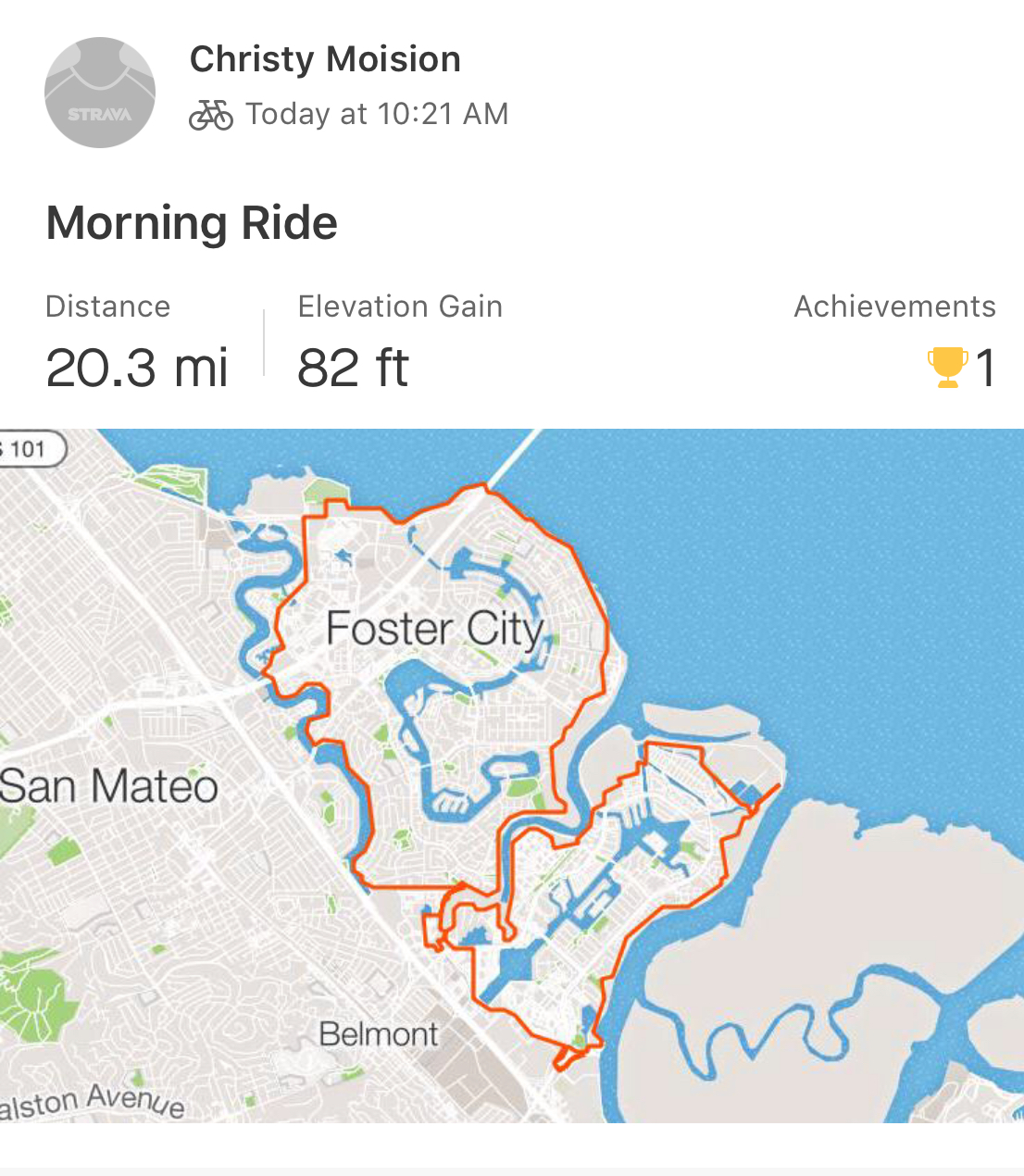Open the Morning Ride activity title
The width and height of the screenshot is (1024, 1176).
[192, 223]
